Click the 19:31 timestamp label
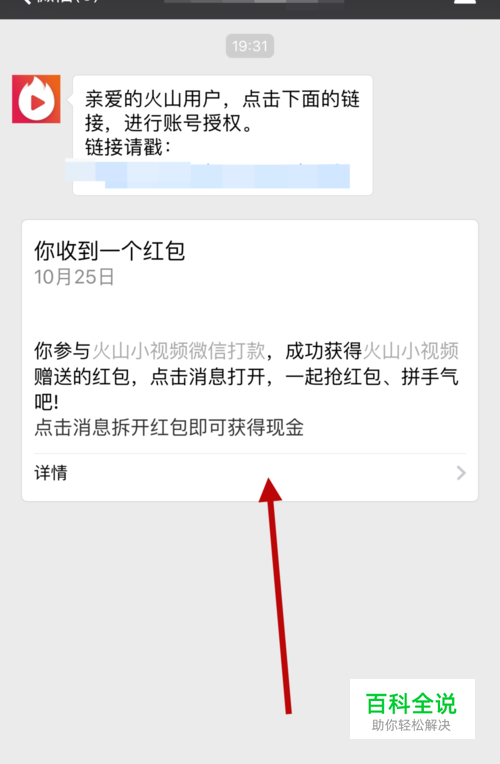500x764 pixels. click(x=250, y=46)
